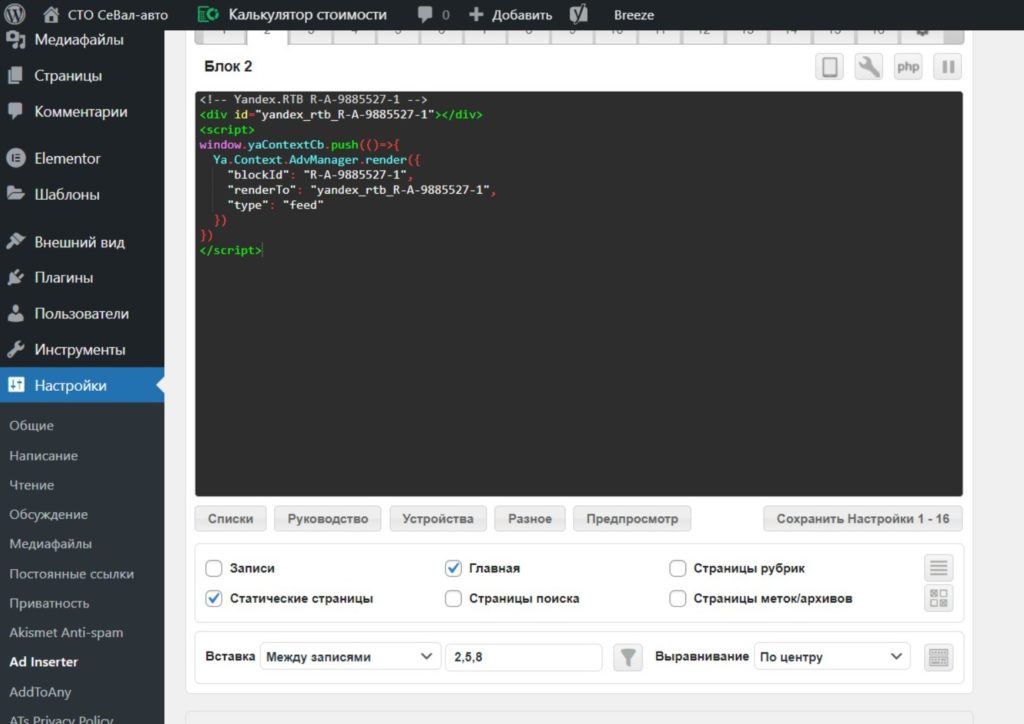Click the calculator icon for Калькулятор стоимости

(x=208, y=14)
